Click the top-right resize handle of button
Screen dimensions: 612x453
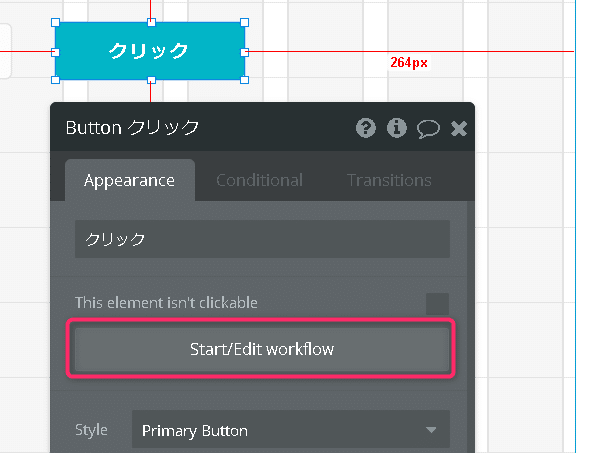[x=245, y=22]
